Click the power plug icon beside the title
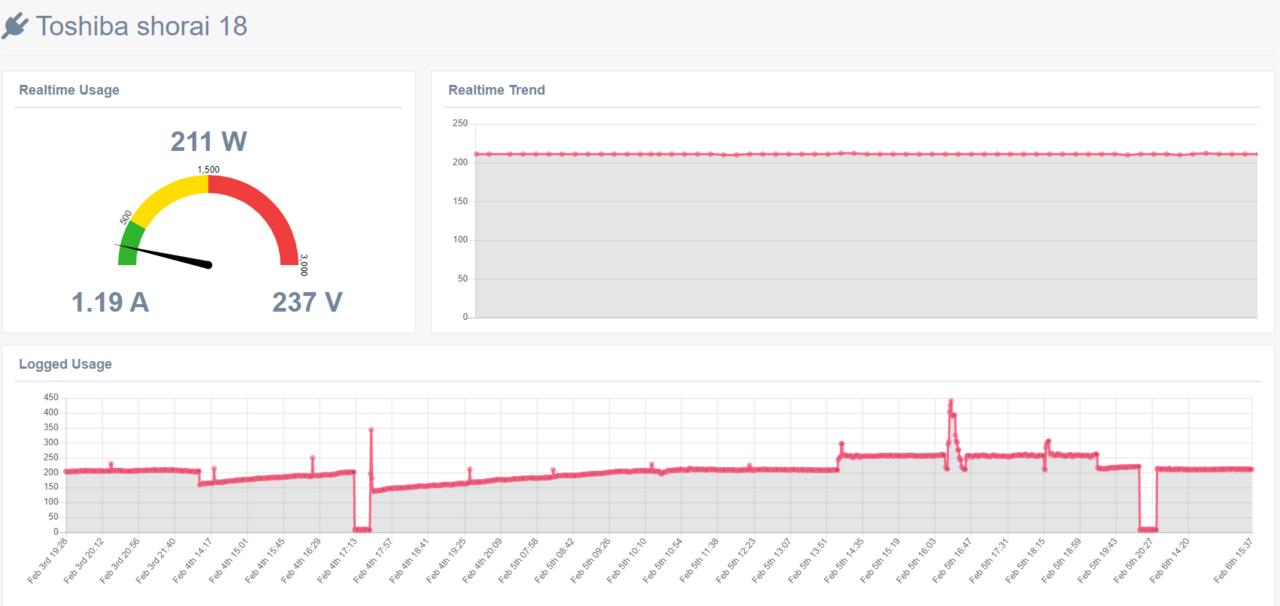 pos(15,27)
